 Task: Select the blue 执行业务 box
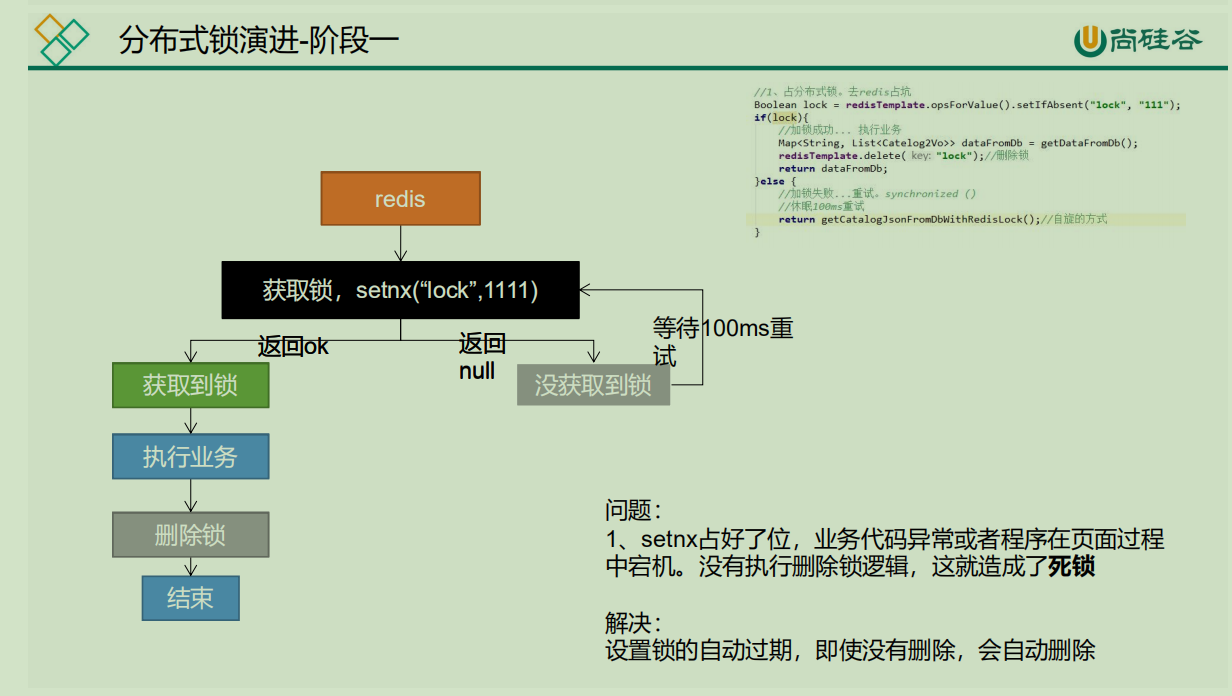point(190,457)
